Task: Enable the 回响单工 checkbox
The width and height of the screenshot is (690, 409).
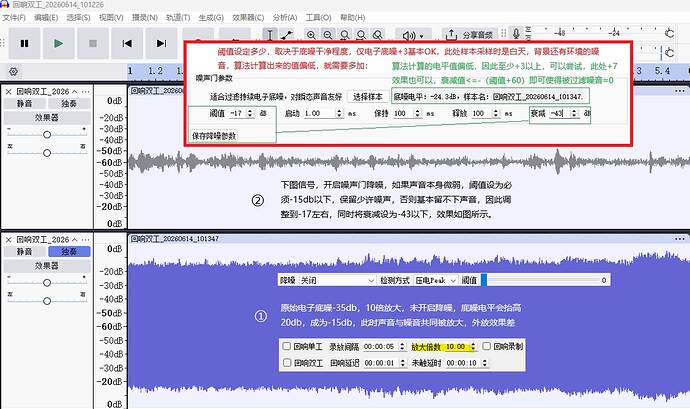Action: tap(286, 346)
